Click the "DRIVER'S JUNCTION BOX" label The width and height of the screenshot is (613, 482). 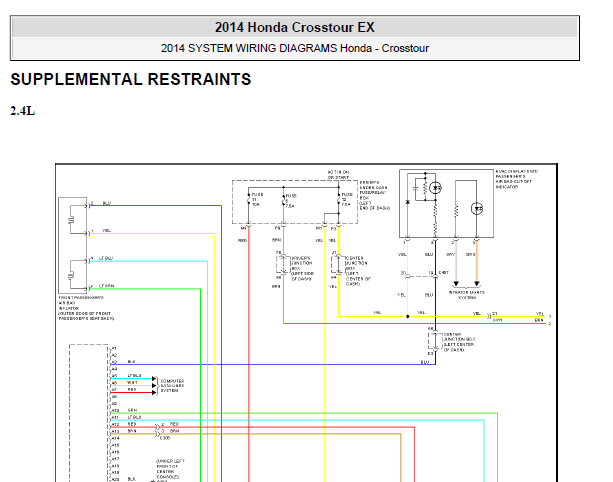(x=302, y=269)
